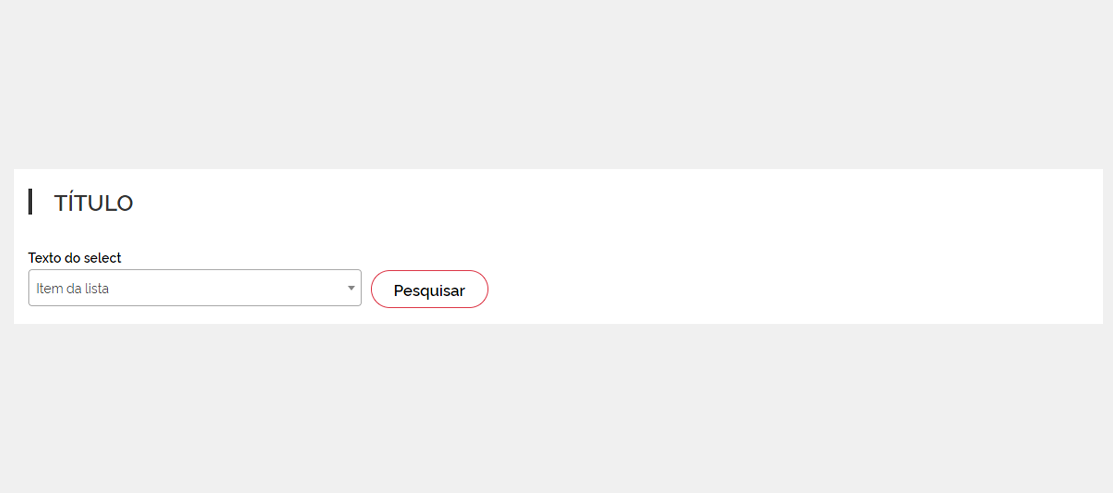Select the "Item da lista" placeholder text
Viewport: 1113px width, 493px height.
click(73, 289)
